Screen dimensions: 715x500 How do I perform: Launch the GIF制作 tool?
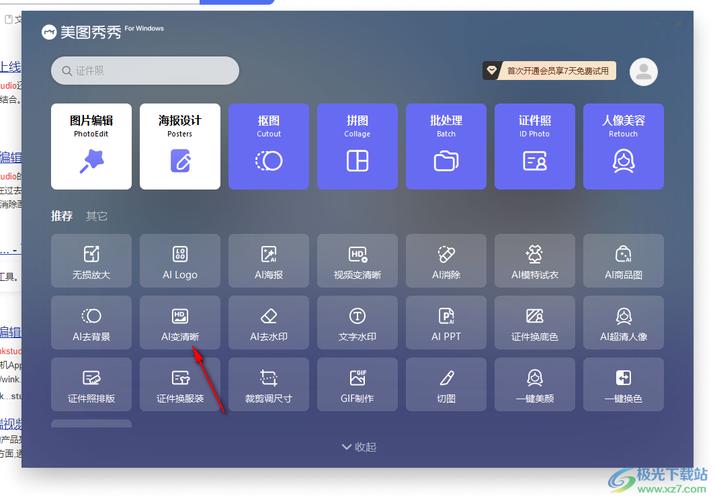357,385
